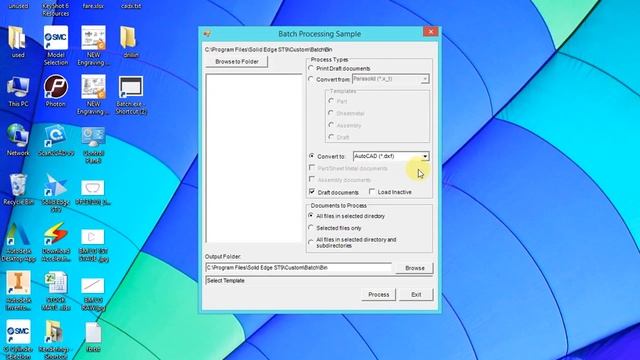Image resolution: width=640 pixels, height=360 pixels.
Task: Select the Keyshot 6 Resources label
Action: [56, 9]
